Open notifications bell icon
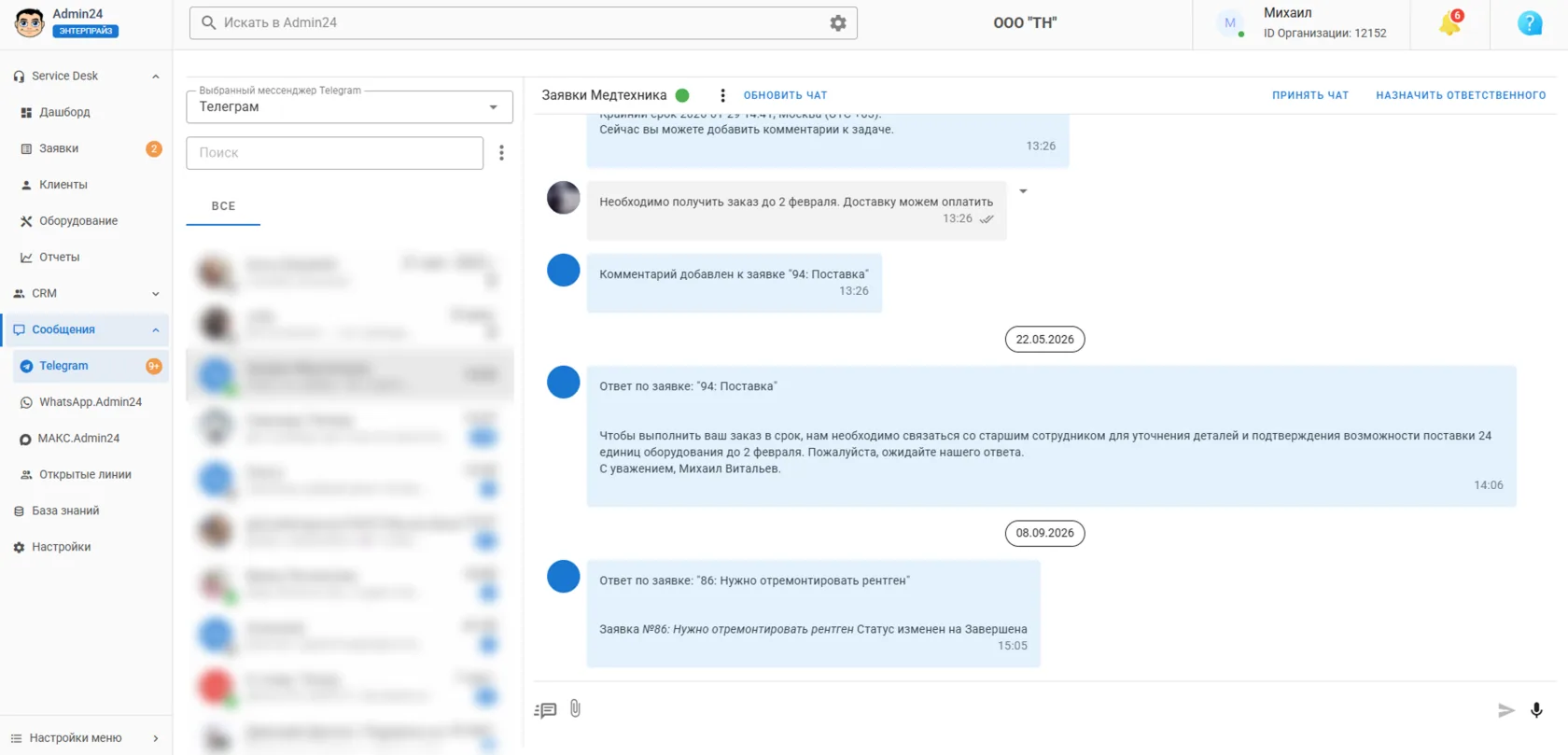This screenshot has height=755, width=1568. coord(1450,23)
